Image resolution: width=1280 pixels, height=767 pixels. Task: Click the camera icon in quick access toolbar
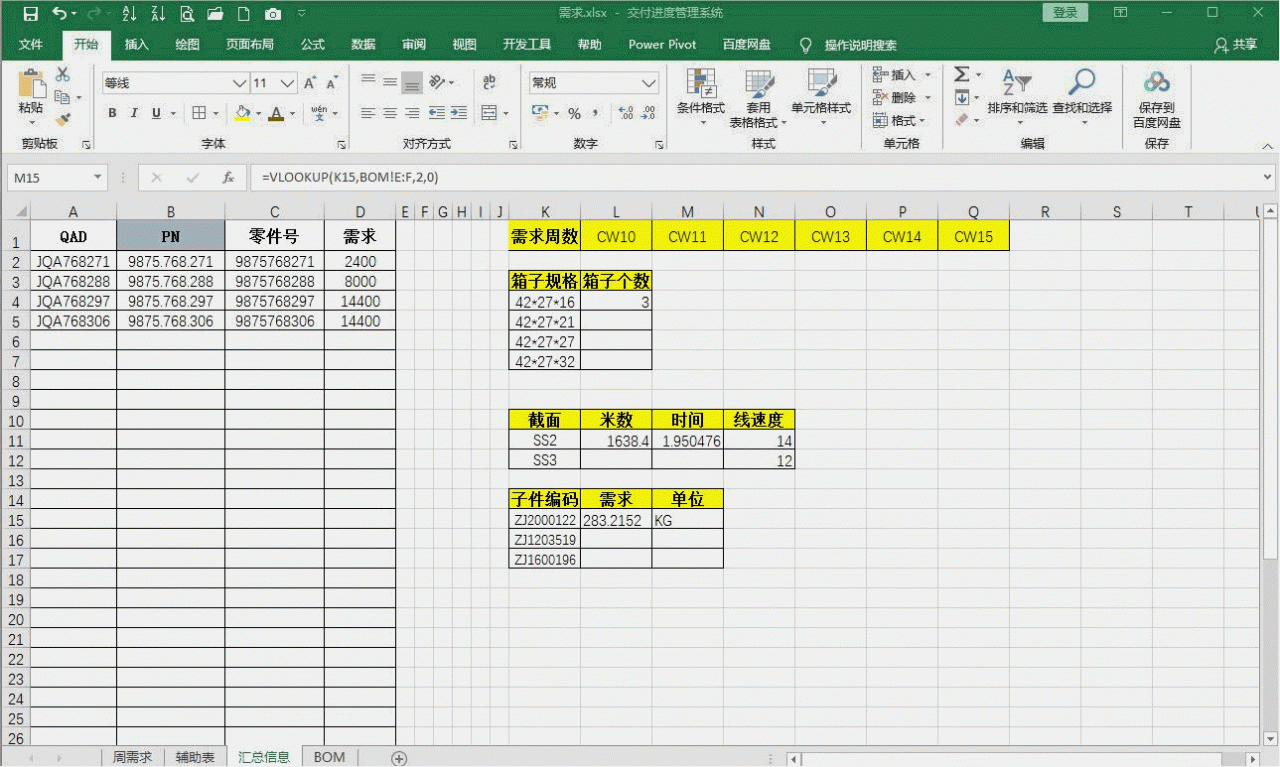click(273, 14)
